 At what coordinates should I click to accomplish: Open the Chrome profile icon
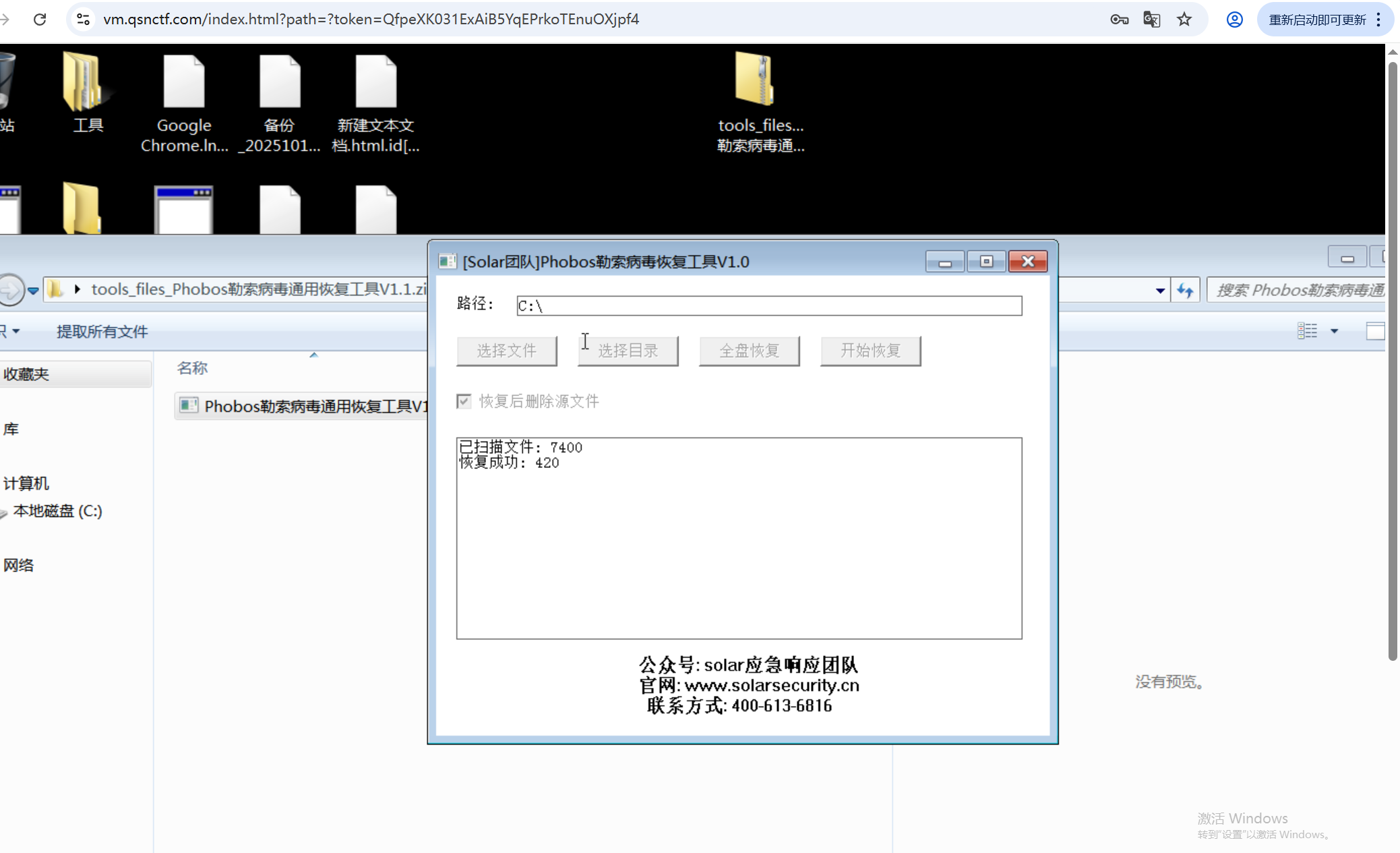pyautogui.click(x=1234, y=19)
